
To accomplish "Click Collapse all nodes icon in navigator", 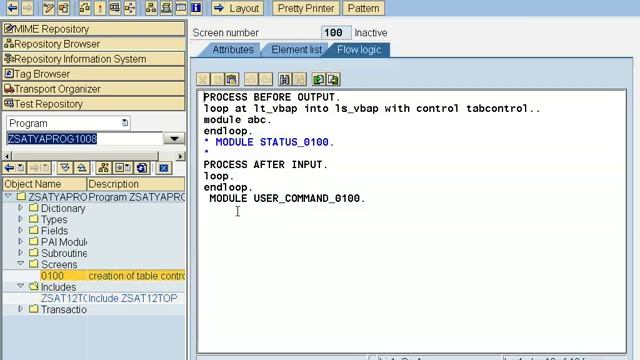I will (x=81, y=168).
